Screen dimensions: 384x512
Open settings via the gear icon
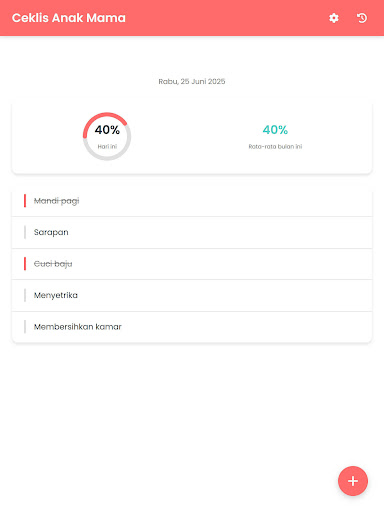pyautogui.click(x=334, y=18)
